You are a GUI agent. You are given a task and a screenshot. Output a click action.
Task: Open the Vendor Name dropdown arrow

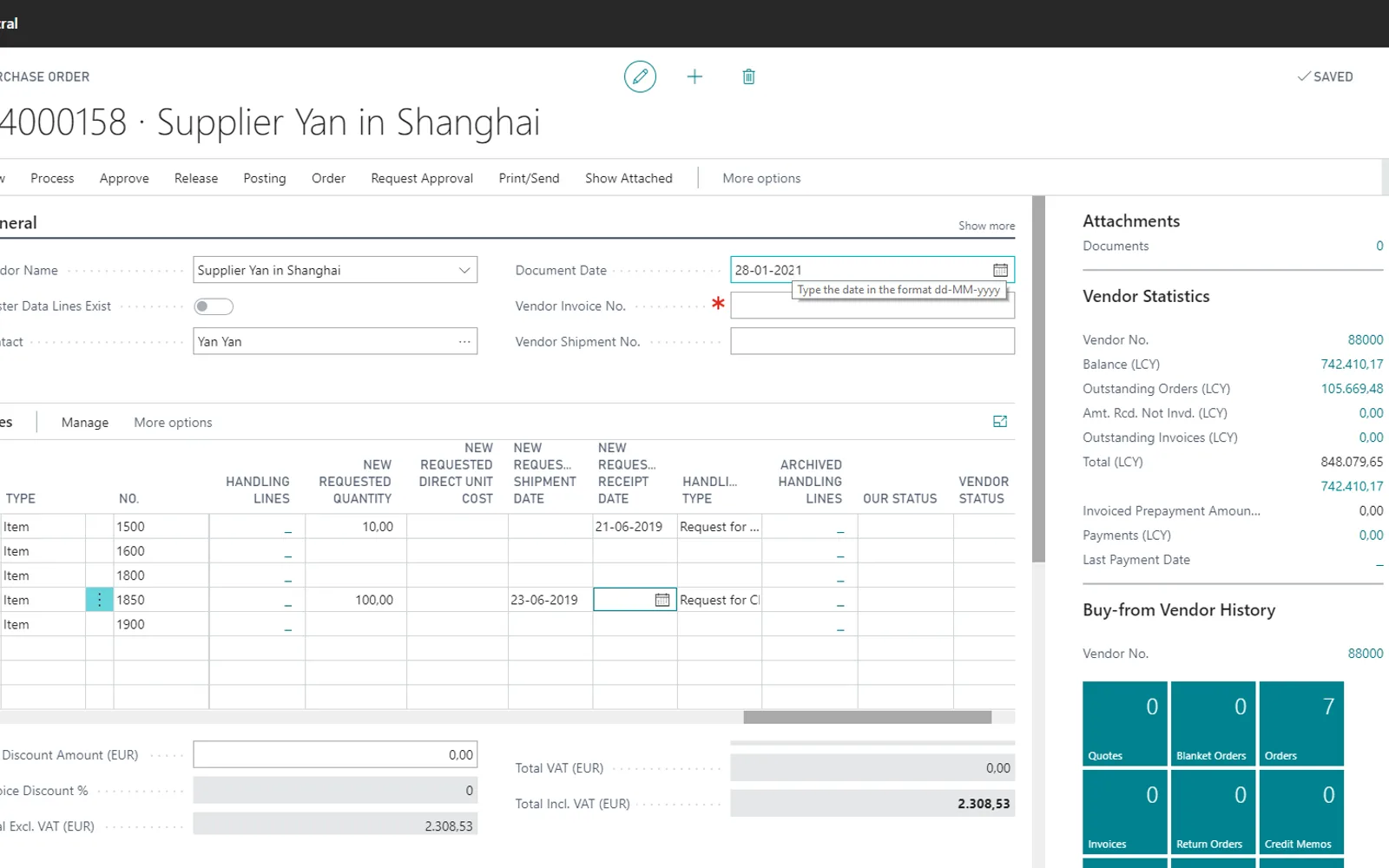point(464,270)
